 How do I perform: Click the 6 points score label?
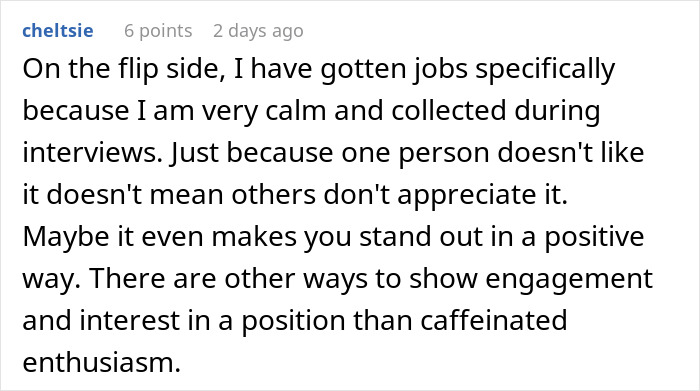coord(158,31)
